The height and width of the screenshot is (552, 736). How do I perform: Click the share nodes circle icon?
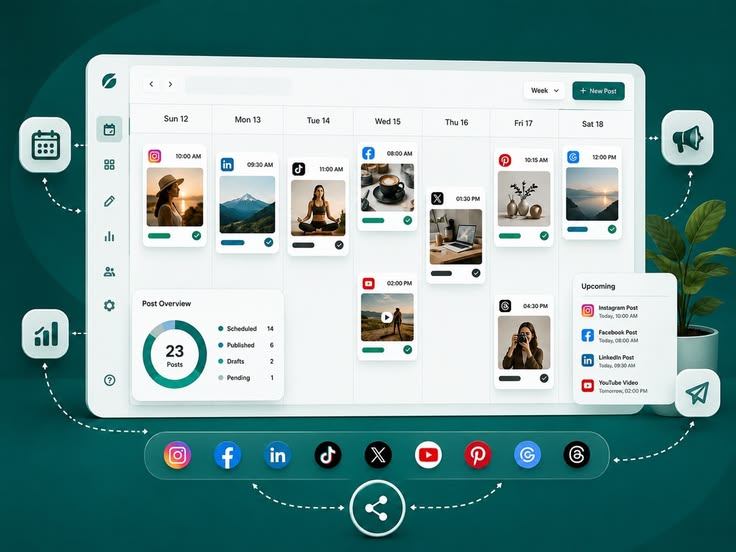(376, 508)
